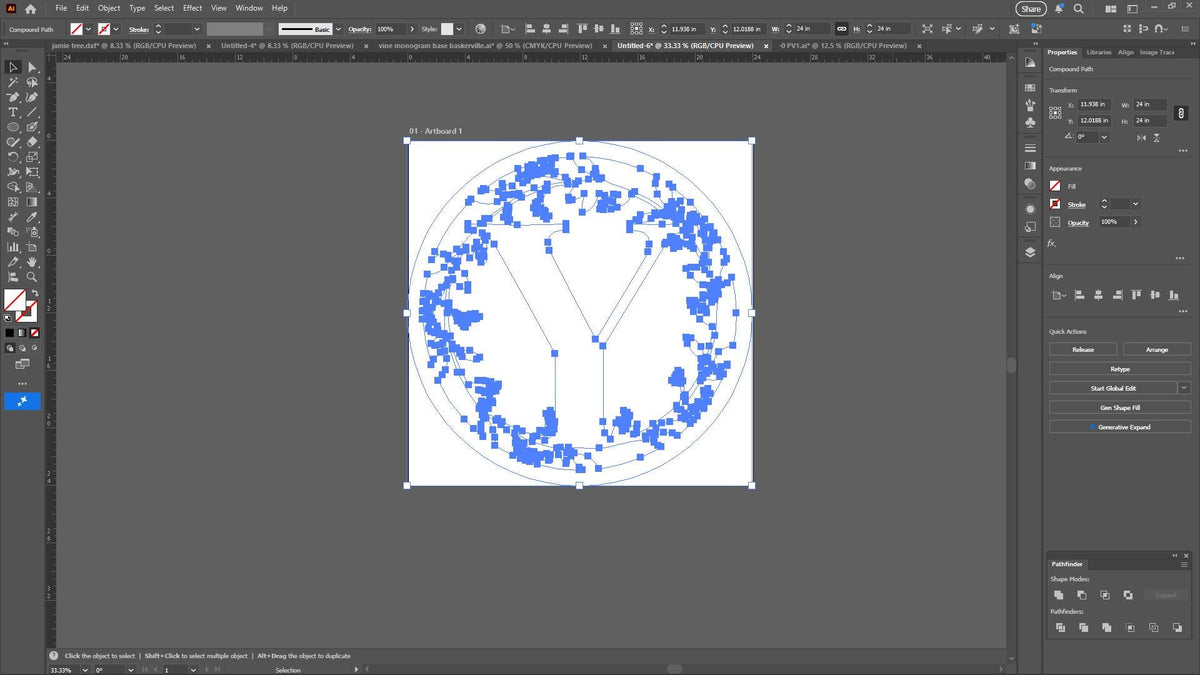Click the Gen Shape Fill button
Image resolution: width=1200 pixels, height=675 pixels.
1120,407
